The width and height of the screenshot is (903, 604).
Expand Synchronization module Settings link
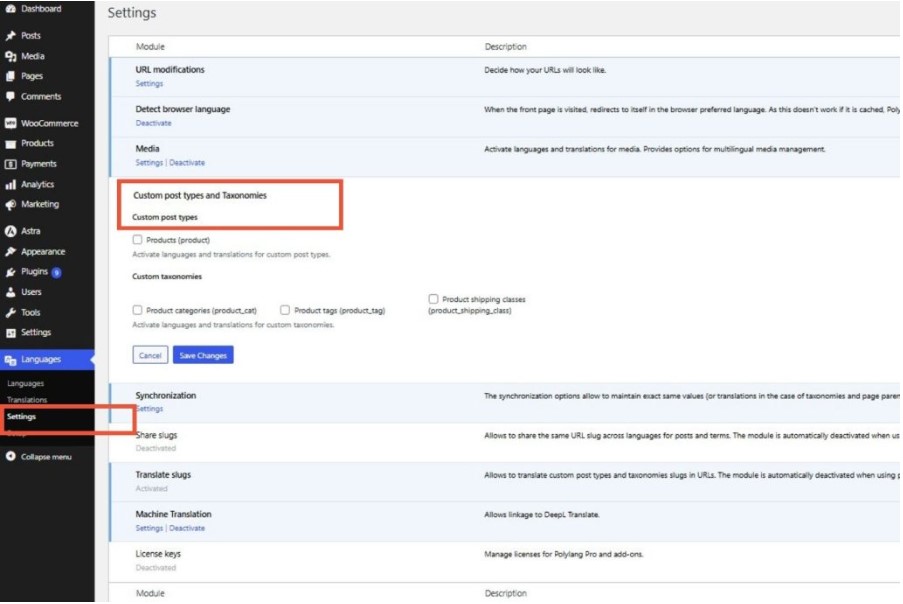149,409
